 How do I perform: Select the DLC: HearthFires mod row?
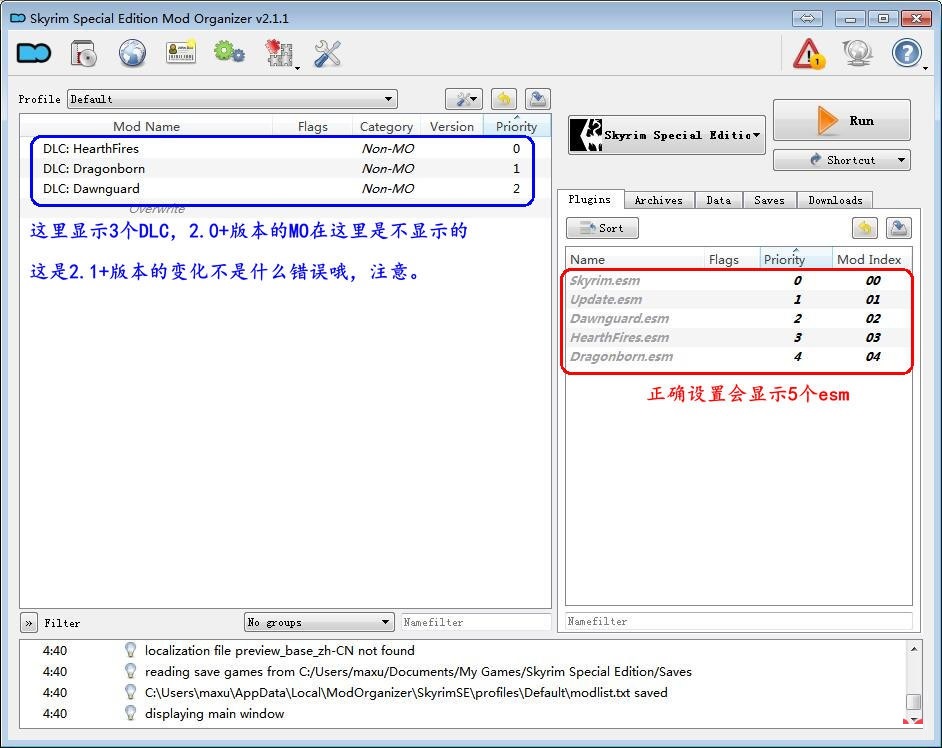click(x=285, y=148)
